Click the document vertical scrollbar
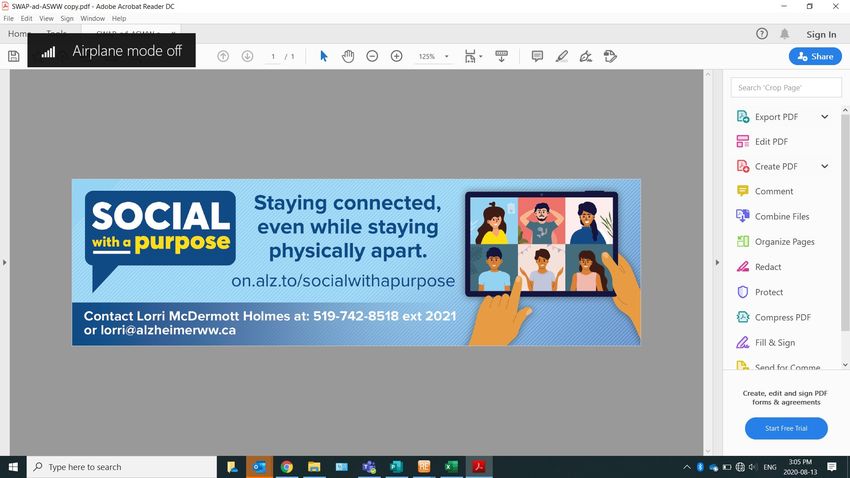The width and height of the screenshot is (850, 478). pyautogui.click(x=707, y=262)
